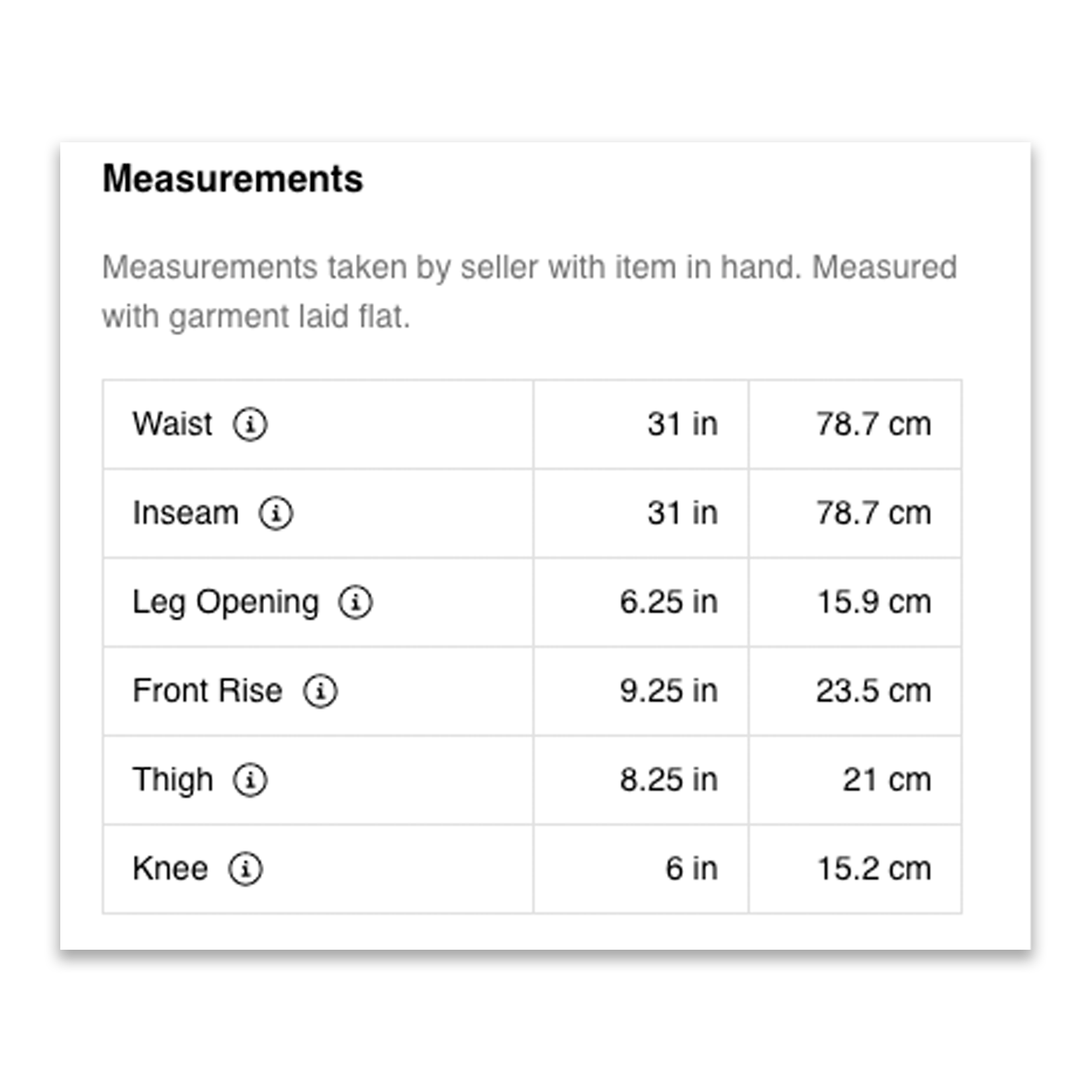
Task: Show info for Front Rise measurement
Action: tap(320, 691)
